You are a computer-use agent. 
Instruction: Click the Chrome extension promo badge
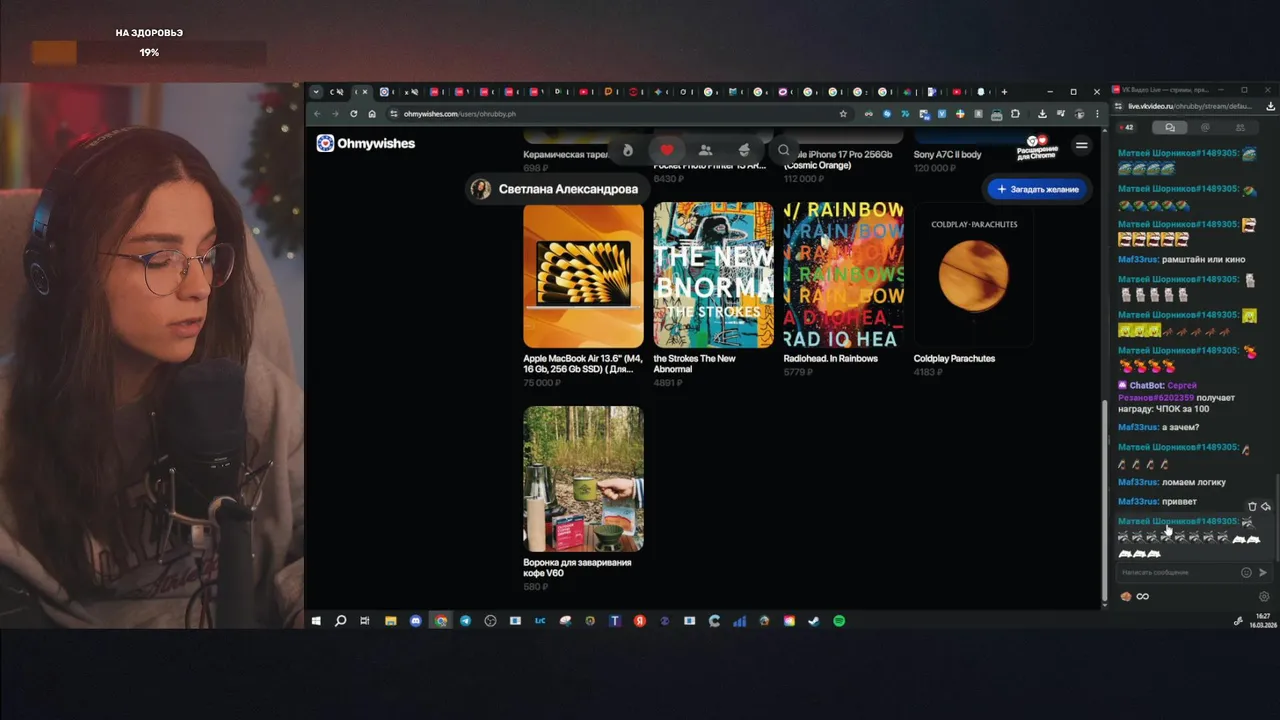[1037, 148]
